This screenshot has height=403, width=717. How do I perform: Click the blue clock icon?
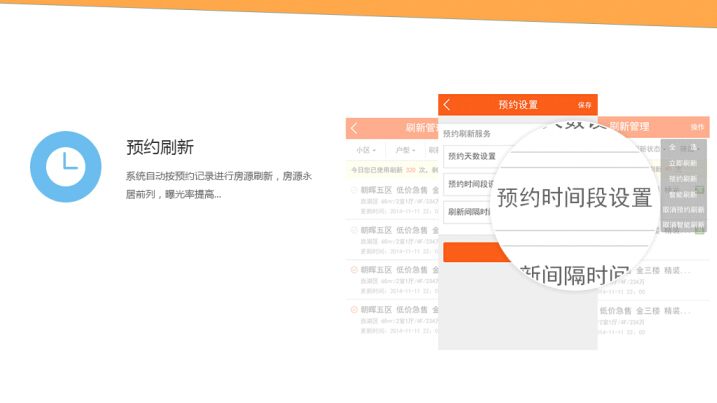click(66, 167)
